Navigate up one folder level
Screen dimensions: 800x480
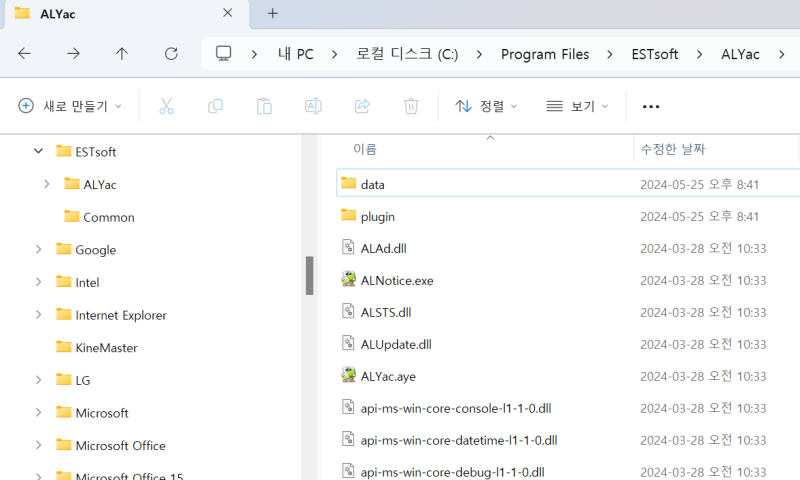(x=122, y=54)
